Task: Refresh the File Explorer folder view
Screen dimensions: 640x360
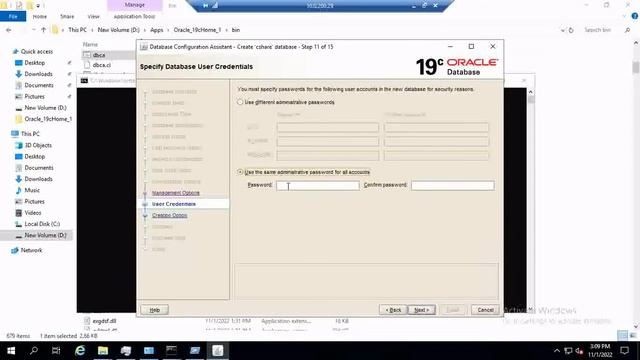Action: (571, 30)
